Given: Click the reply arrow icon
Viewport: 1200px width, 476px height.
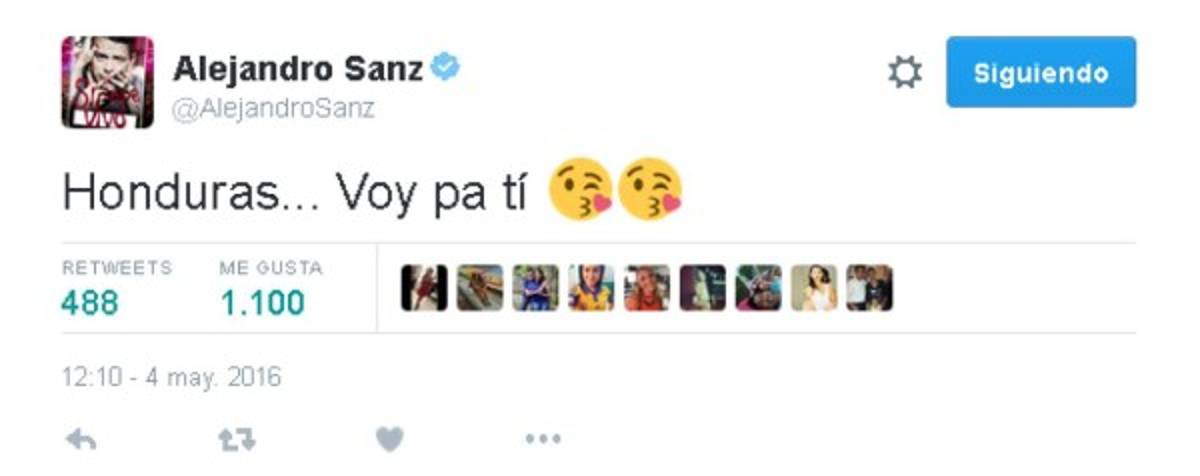Looking at the screenshot, I should pyautogui.click(x=80, y=439).
